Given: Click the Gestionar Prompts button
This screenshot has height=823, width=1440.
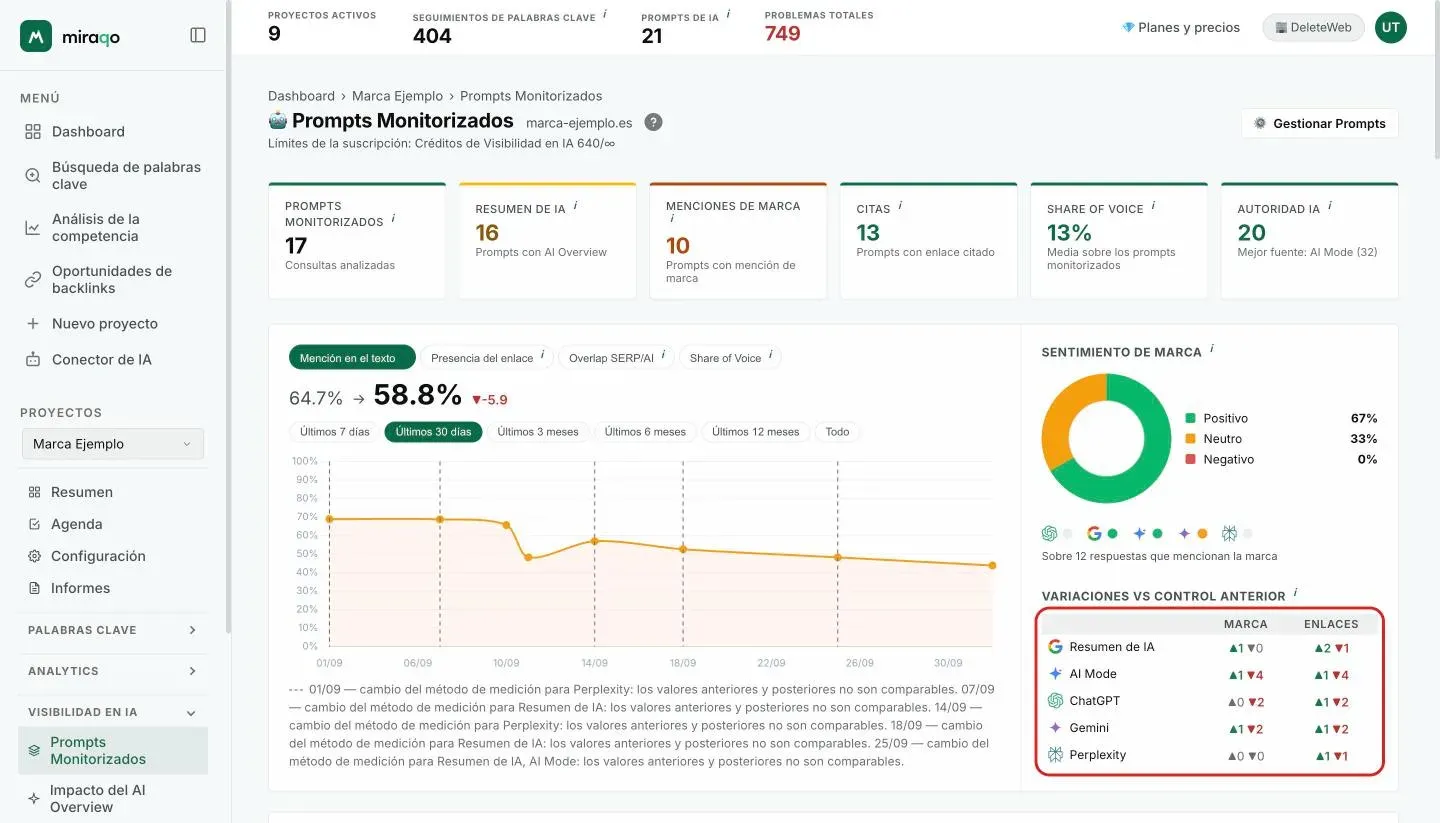Looking at the screenshot, I should 1319,123.
